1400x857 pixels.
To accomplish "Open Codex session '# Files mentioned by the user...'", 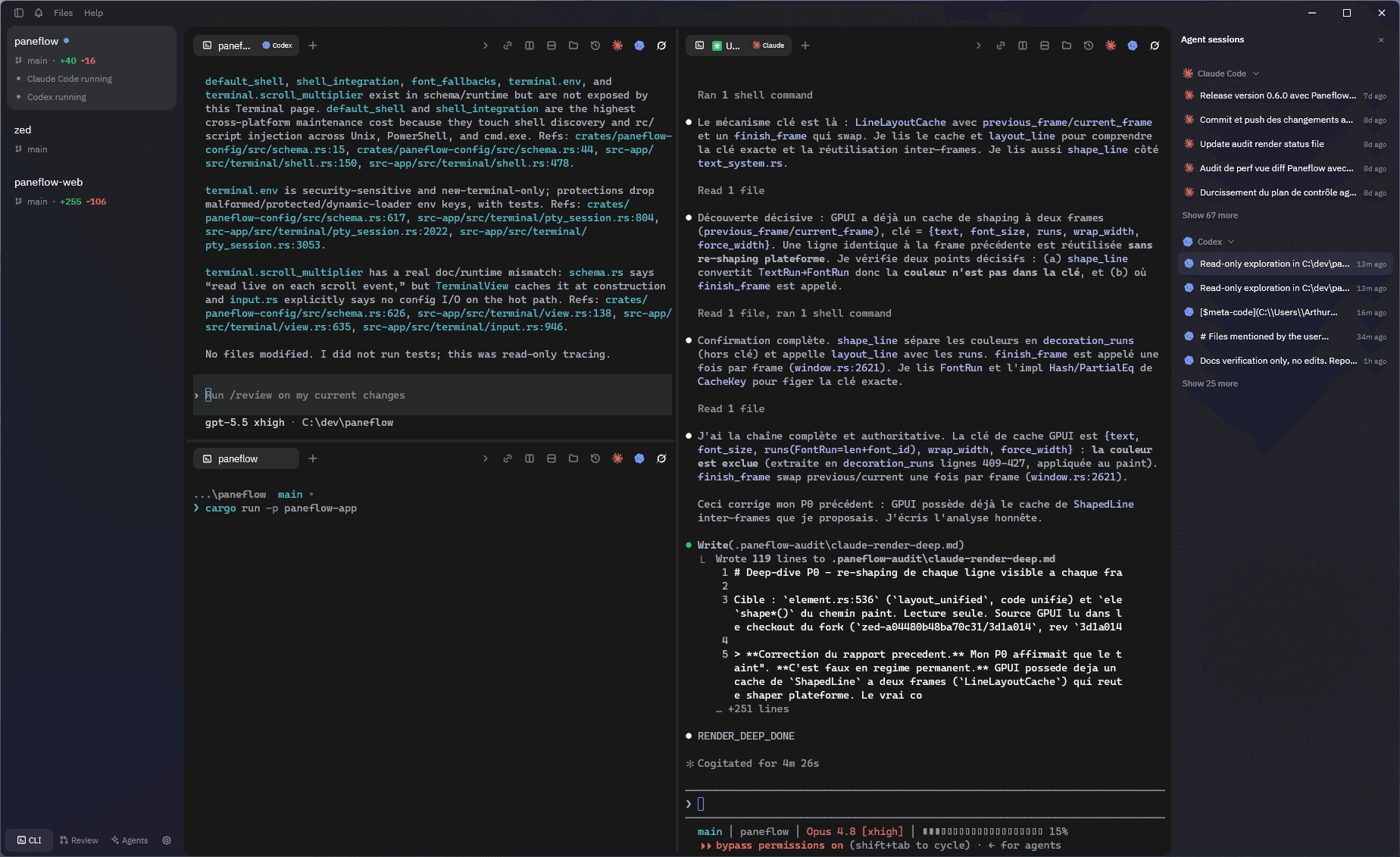I will 1285,336.
